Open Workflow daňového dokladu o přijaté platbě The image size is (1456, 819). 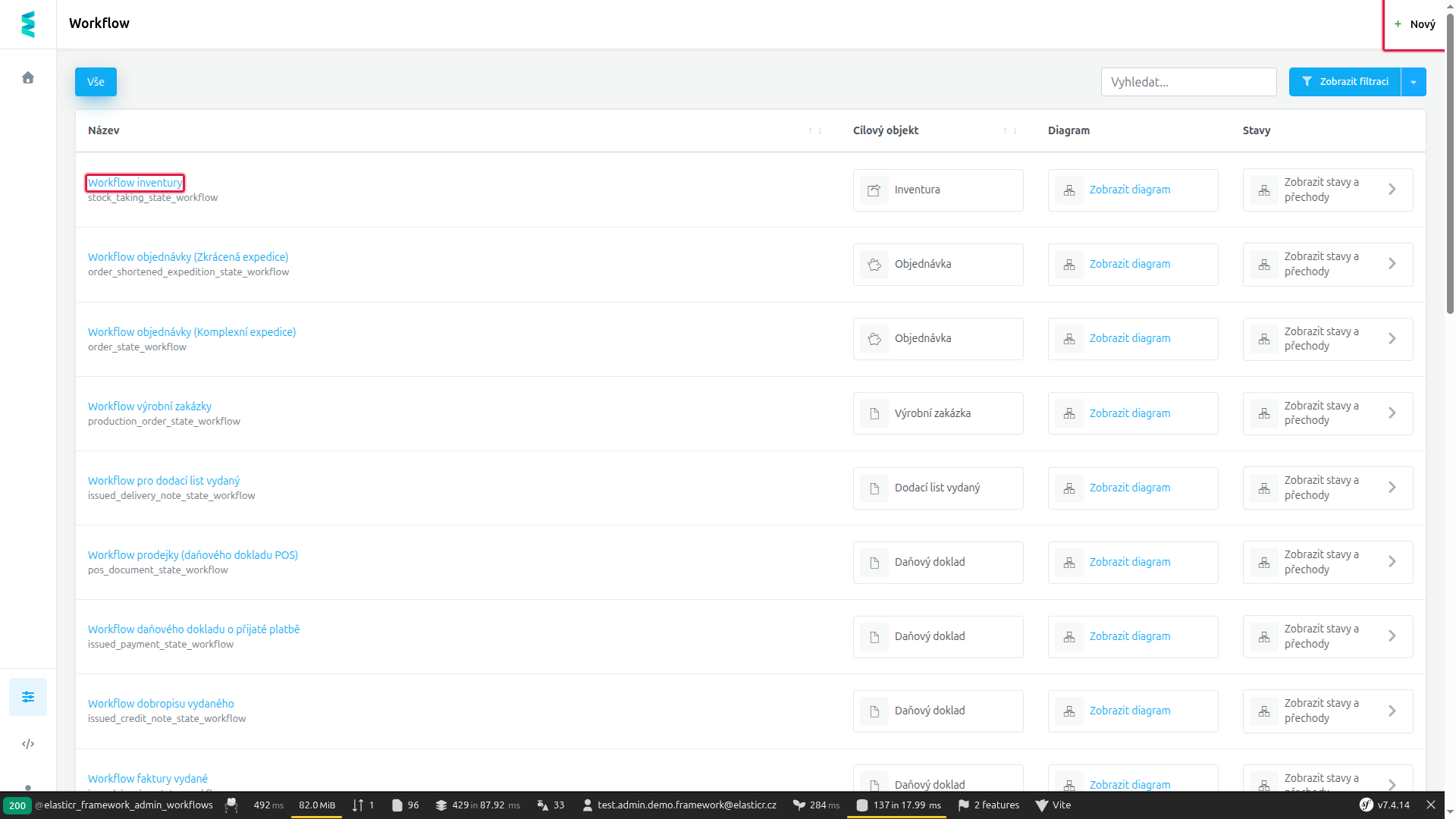[x=193, y=629]
